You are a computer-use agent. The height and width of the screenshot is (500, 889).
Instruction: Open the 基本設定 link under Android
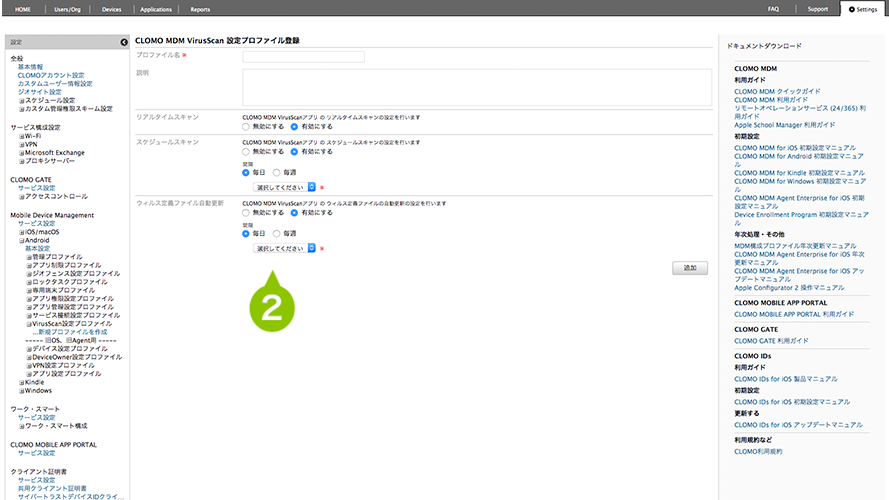[37, 249]
